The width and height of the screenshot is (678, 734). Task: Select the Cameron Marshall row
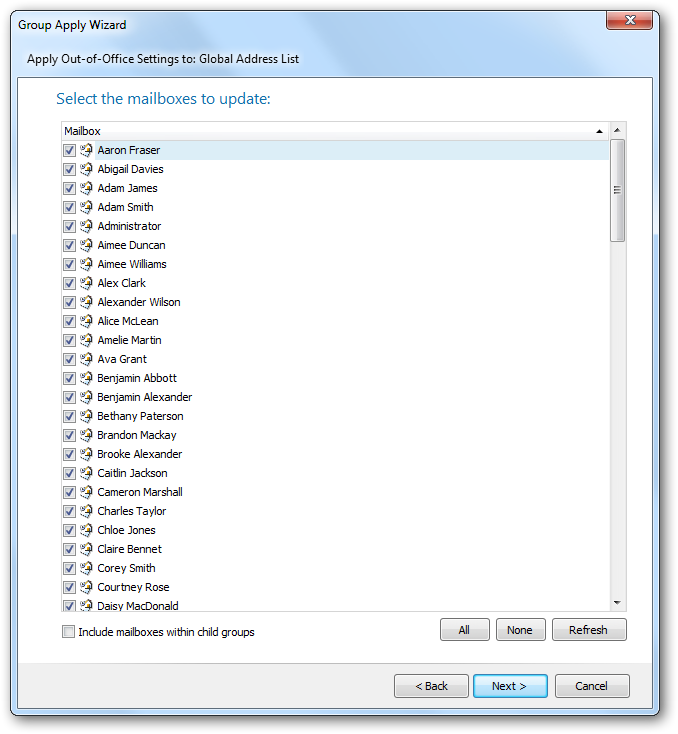pyautogui.click(x=335, y=492)
